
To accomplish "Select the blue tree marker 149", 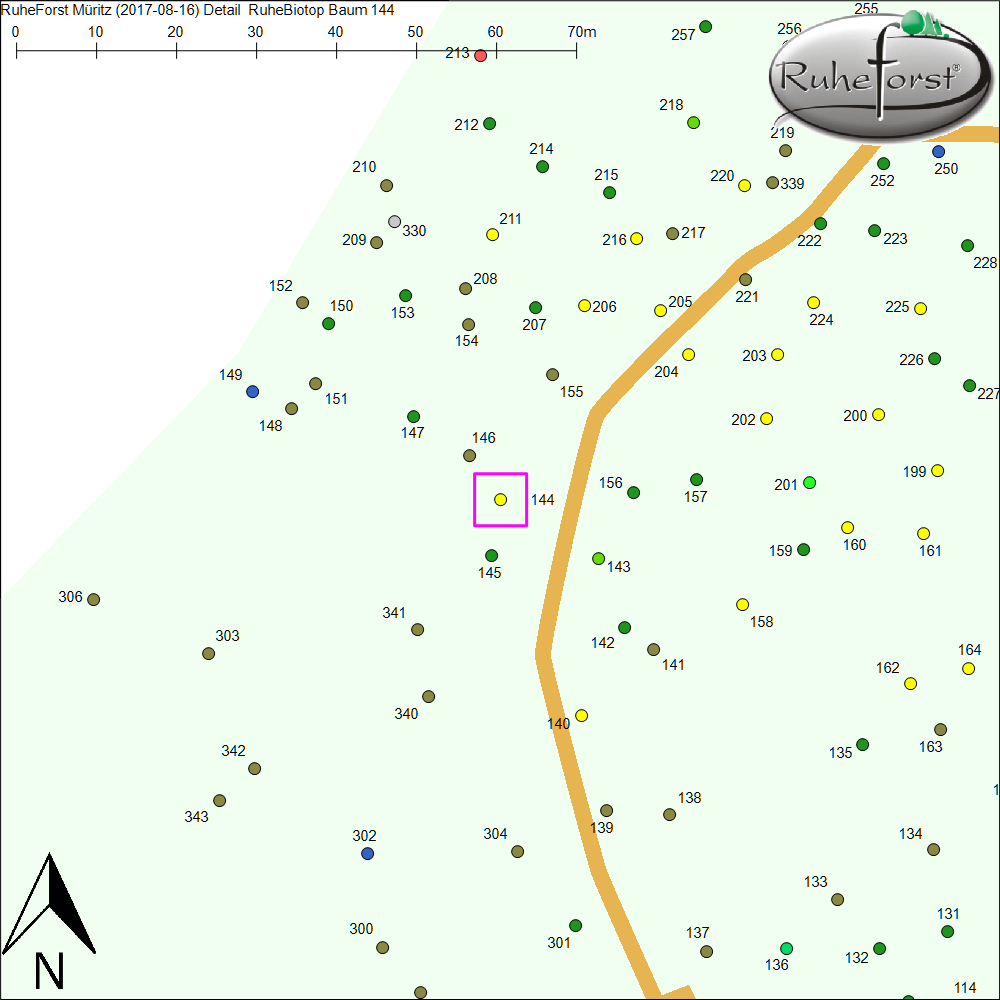I will (253, 391).
